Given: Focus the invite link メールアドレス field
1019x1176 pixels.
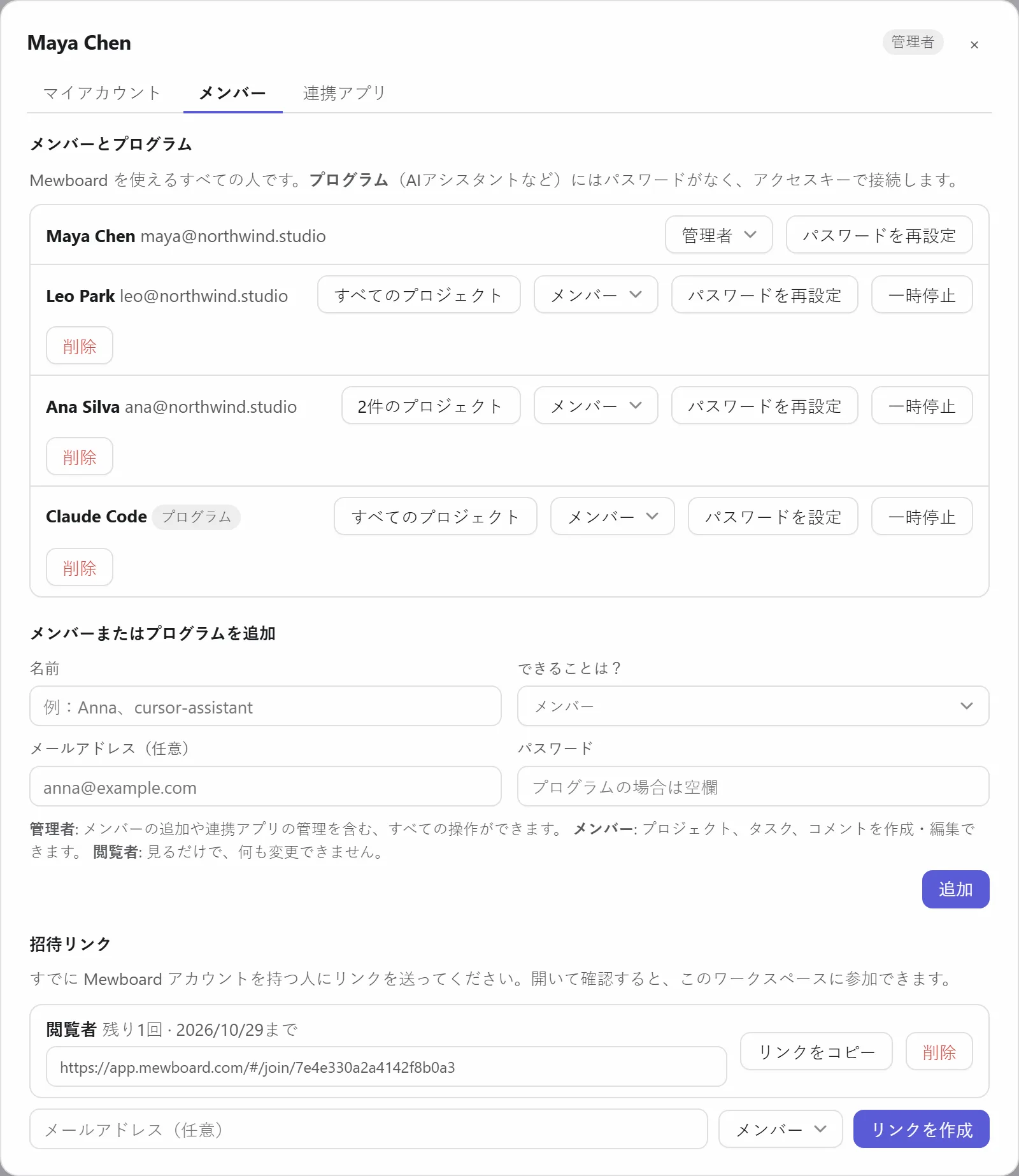Looking at the screenshot, I should click(369, 1129).
